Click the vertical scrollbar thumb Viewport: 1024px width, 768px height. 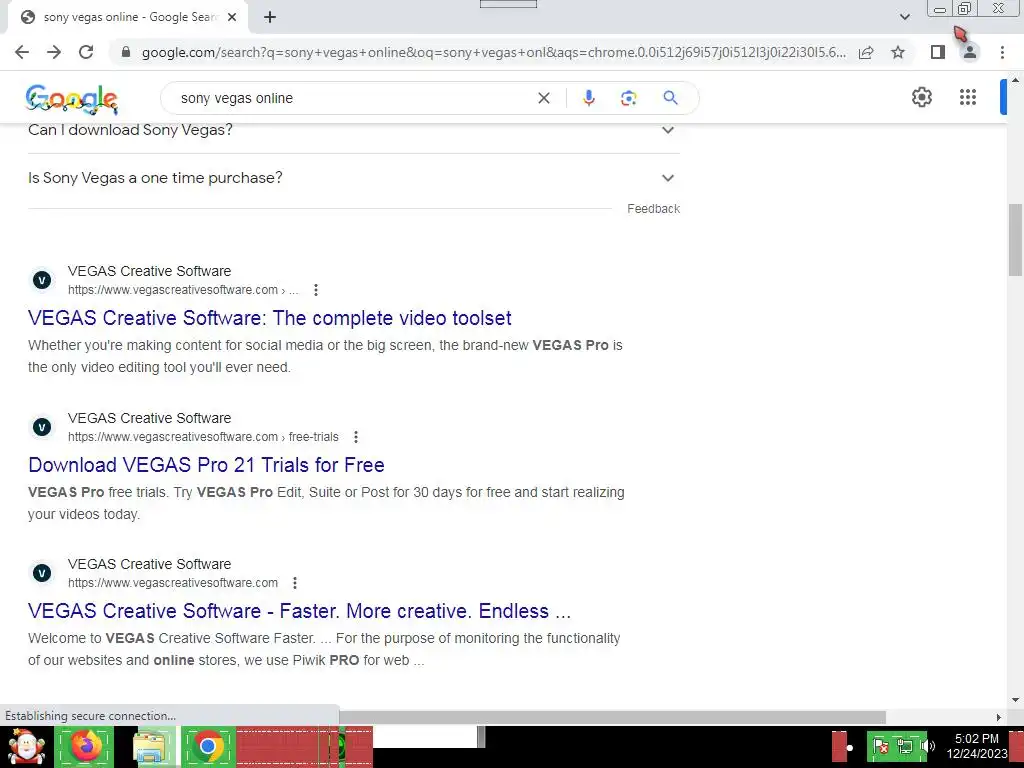coord(1015,240)
